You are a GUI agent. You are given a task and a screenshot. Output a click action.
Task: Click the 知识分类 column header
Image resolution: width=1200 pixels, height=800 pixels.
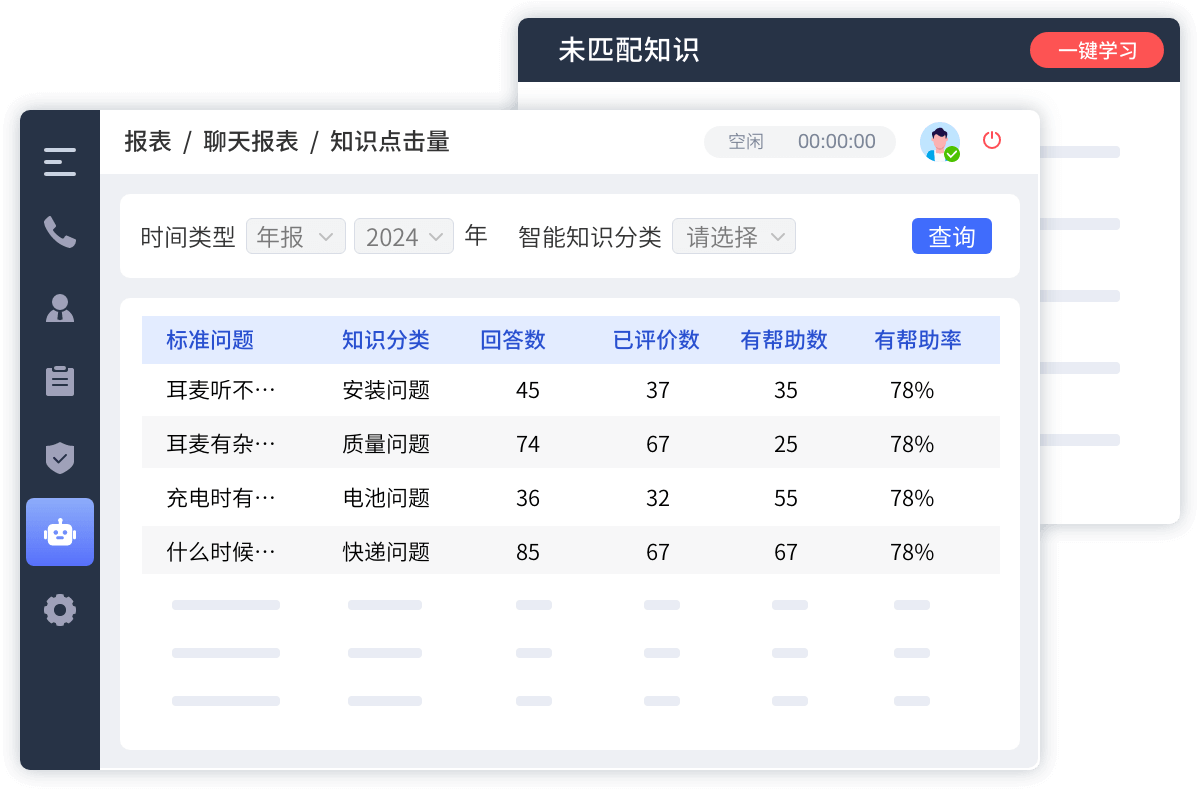point(386,340)
